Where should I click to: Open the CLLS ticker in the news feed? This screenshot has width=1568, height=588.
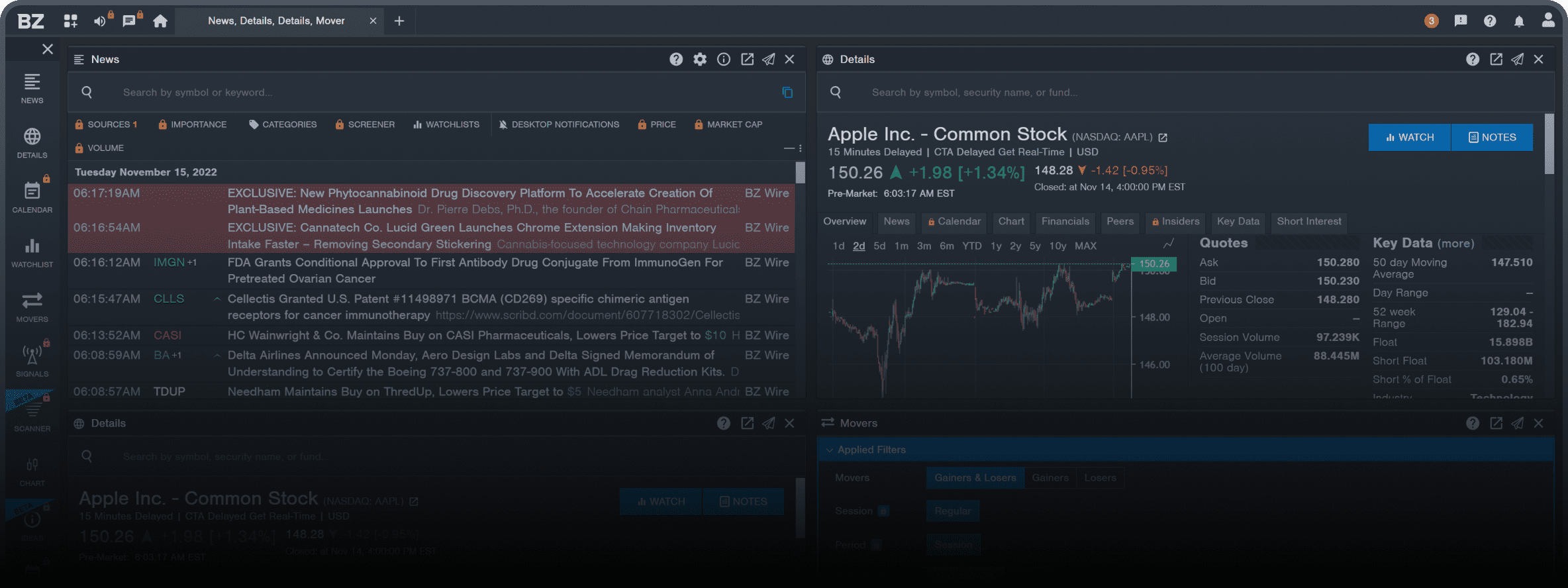[169, 299]
